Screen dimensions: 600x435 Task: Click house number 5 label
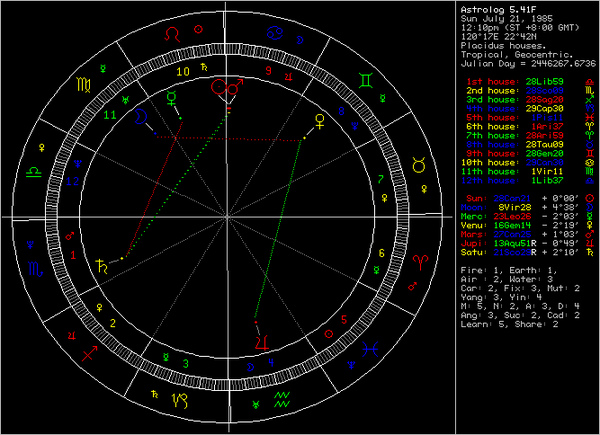tap(344, 319)
